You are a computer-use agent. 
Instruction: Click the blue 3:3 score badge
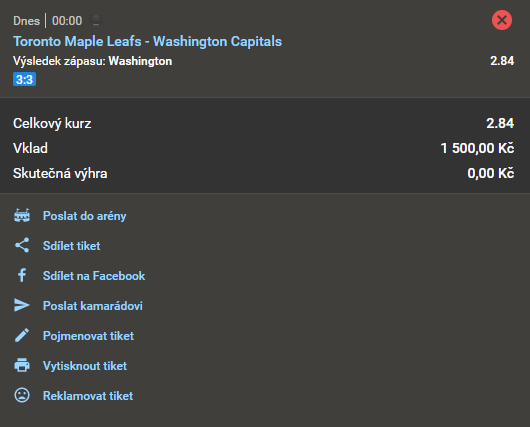[x=24, y=79]
